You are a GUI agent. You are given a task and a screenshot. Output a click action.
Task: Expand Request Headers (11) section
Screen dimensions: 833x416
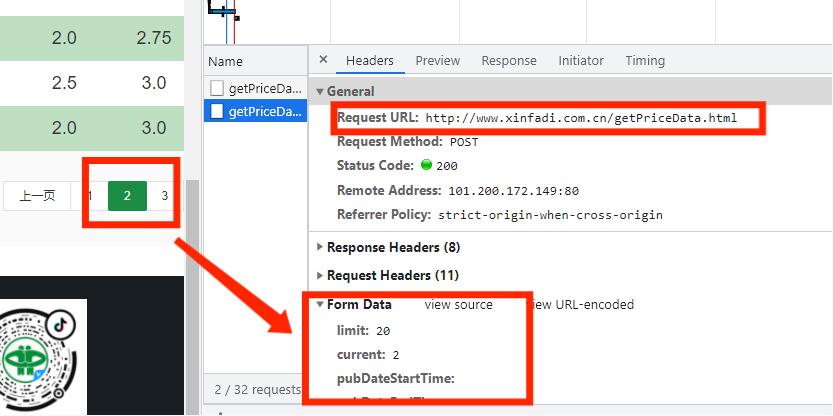coord(388,275)
